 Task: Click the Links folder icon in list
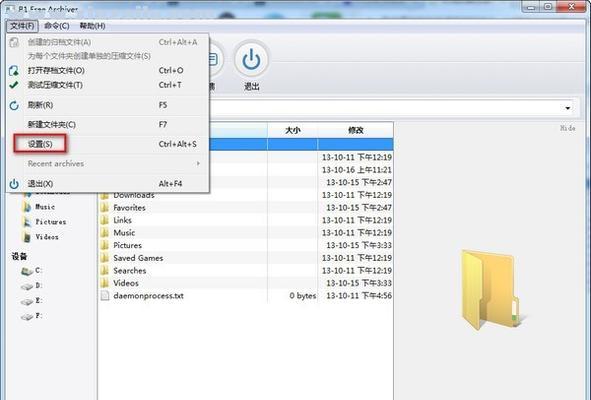105,220
